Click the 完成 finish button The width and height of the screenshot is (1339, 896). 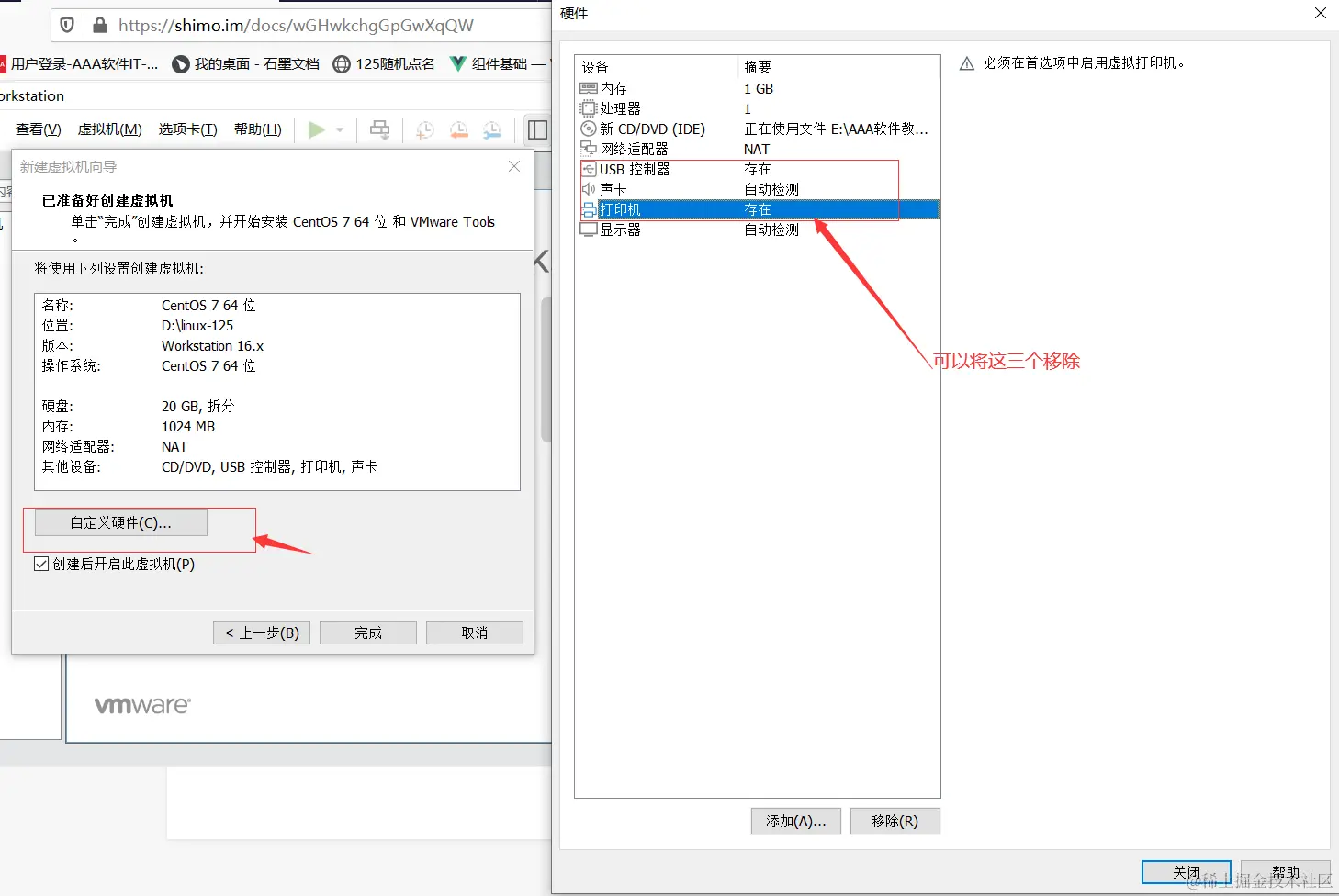tap(368, 633)
